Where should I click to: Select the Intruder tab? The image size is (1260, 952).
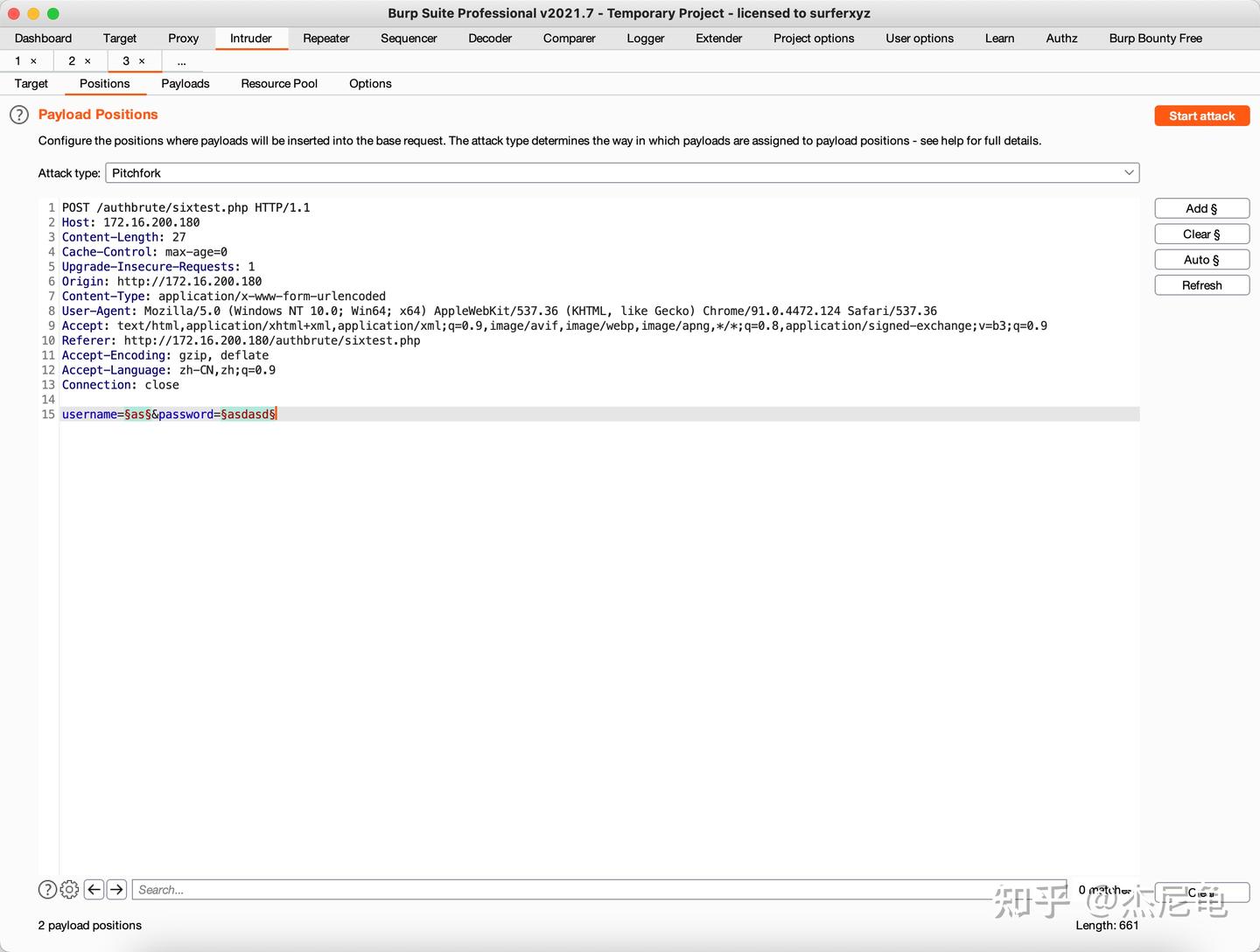pos(251,38)
